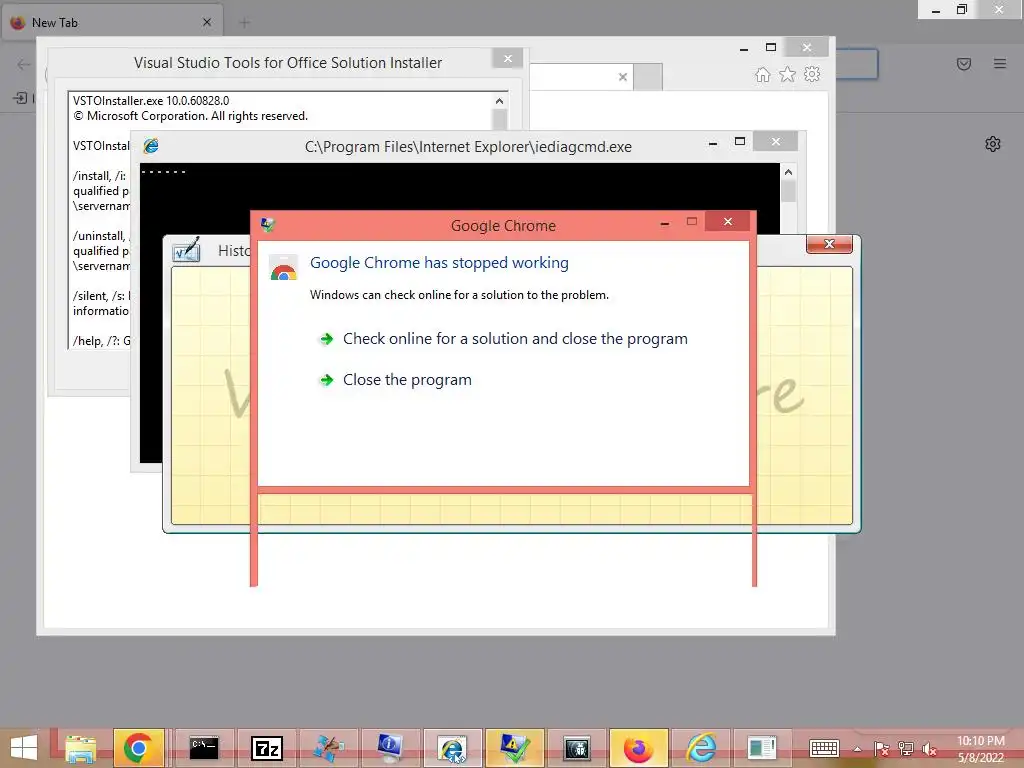This screenshot has height=768, width=1024.
Task: Open the Firefox hamburger menu
Action: click(1000, 63)
